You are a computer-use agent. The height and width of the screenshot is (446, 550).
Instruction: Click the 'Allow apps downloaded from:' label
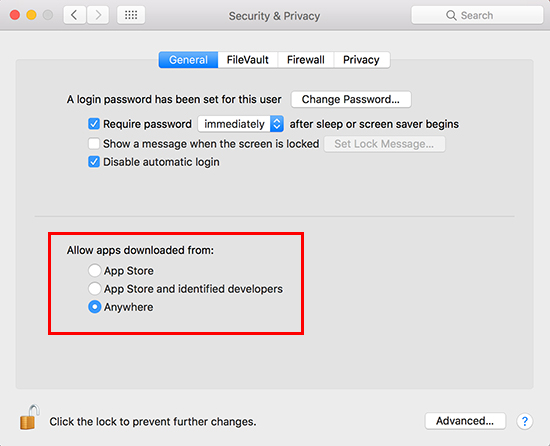(x=140, y=250)
